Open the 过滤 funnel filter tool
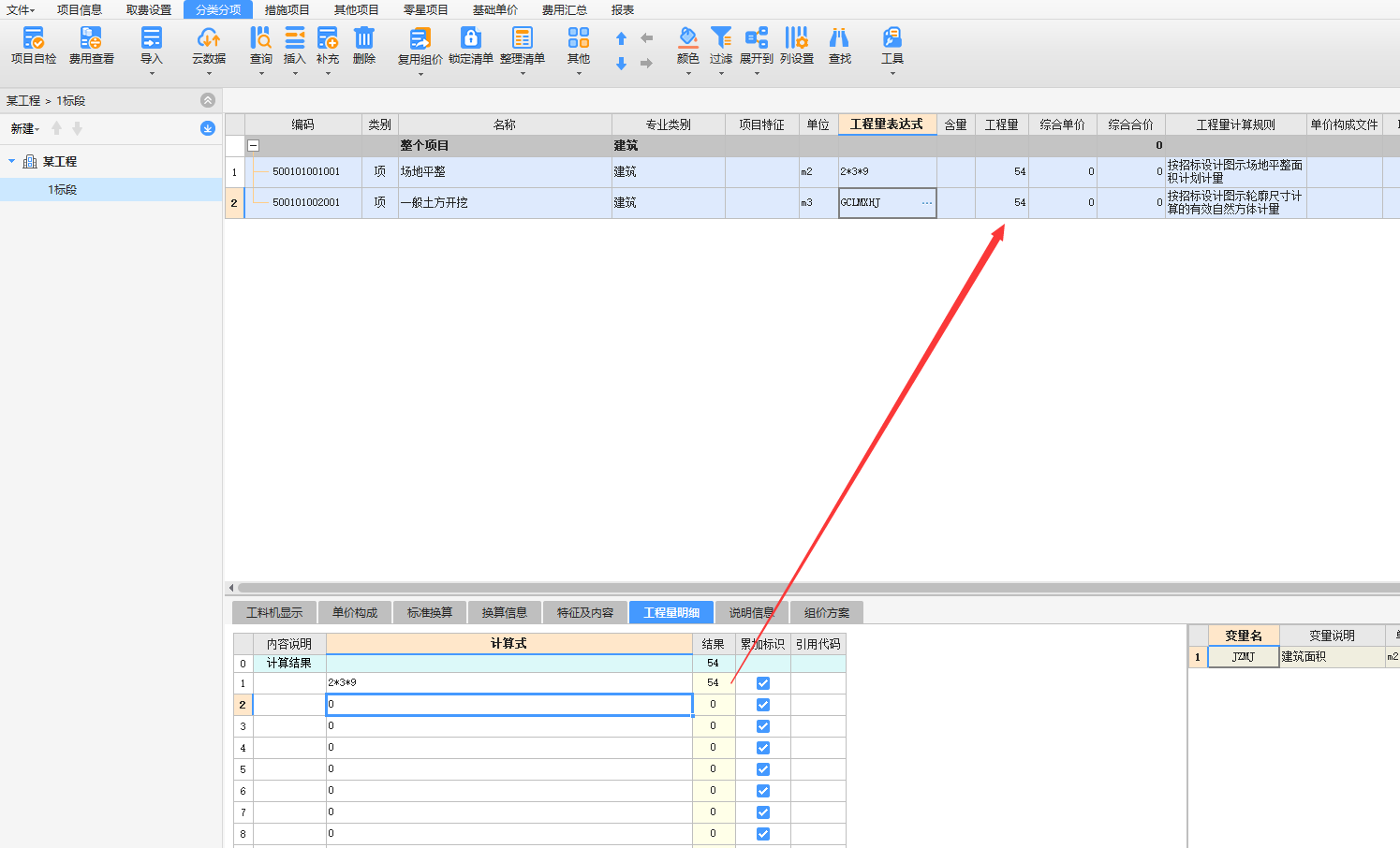 [720, 45]
